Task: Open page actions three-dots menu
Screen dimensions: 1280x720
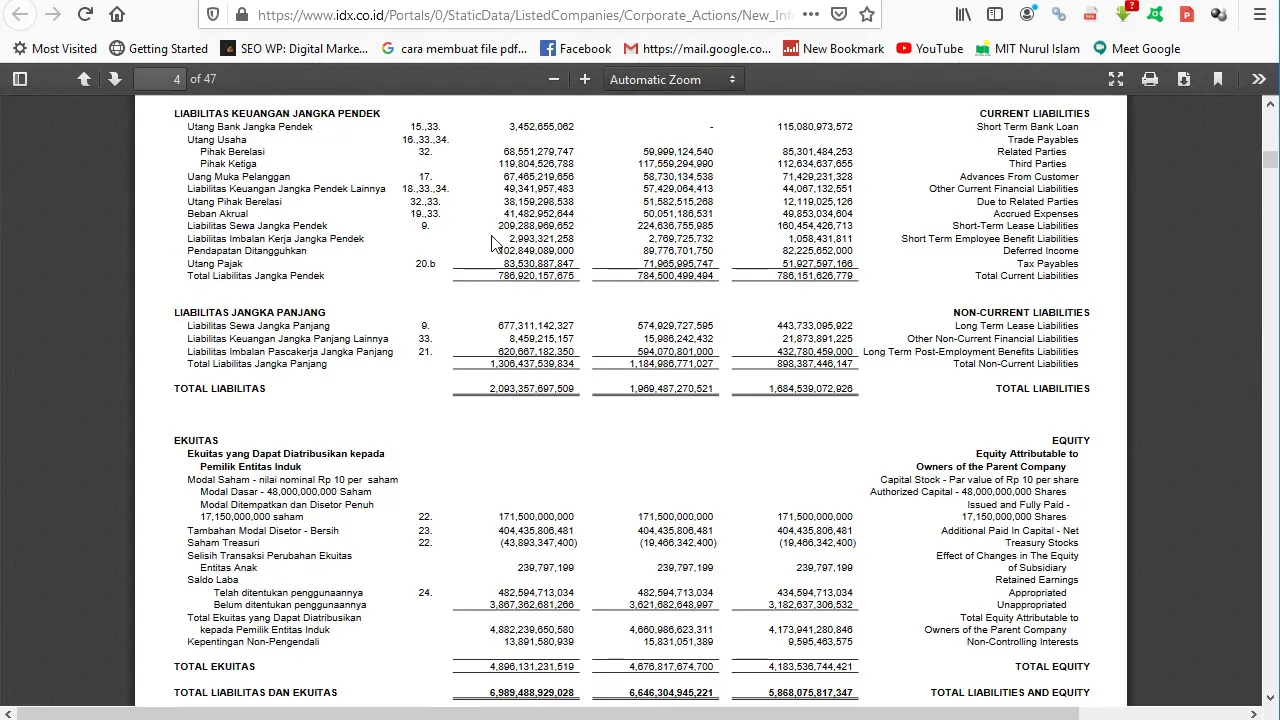Action: click(x=811, y=14)
